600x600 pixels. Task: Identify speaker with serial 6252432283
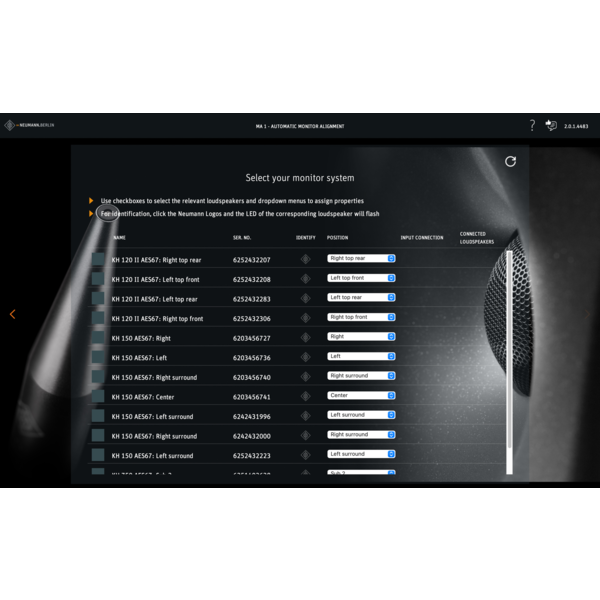[305, 298]
